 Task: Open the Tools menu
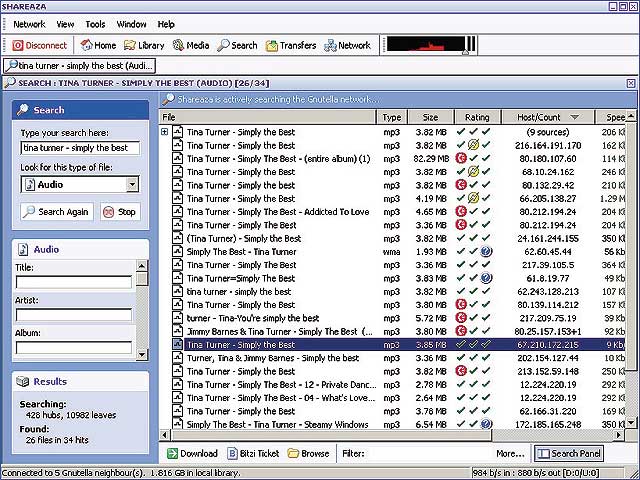pyautogui.click(x=96, y=24)
